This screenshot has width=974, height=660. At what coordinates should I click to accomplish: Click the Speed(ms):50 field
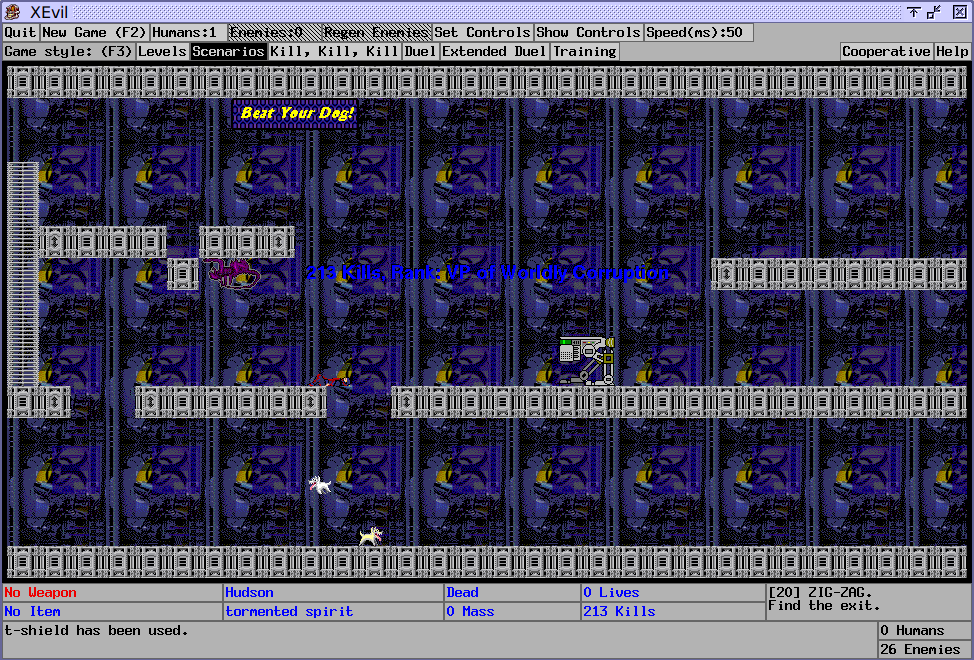pos(699,32)
